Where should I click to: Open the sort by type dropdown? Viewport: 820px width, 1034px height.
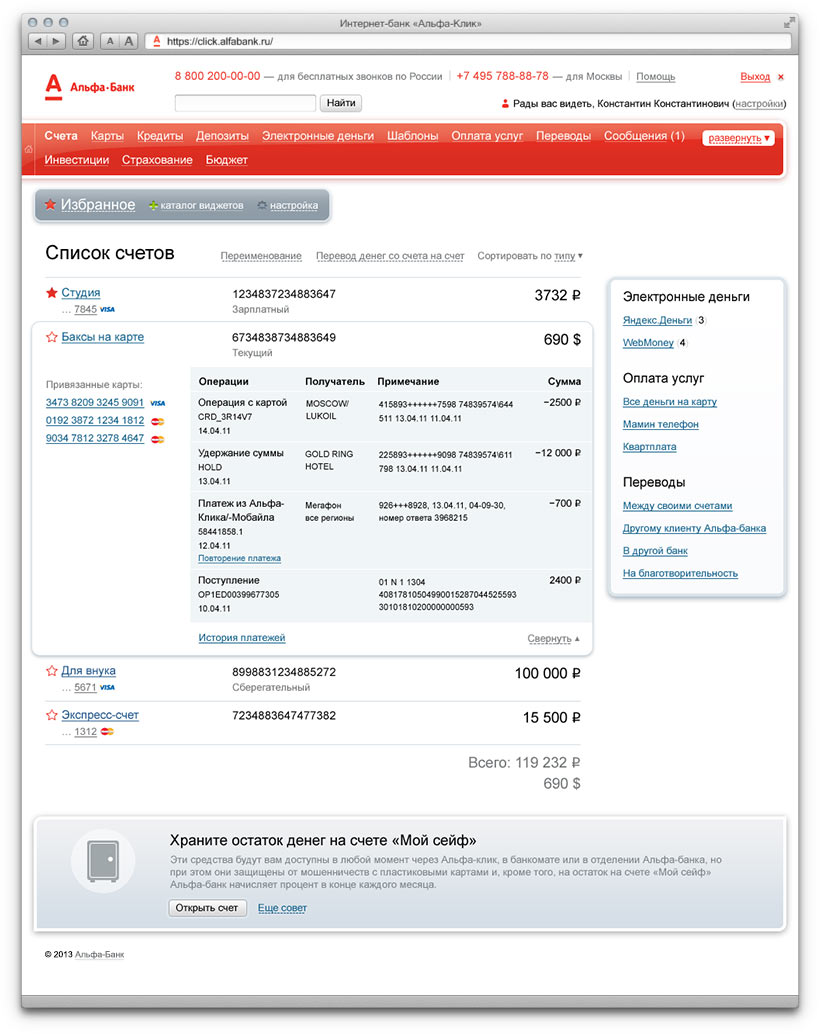tap(566, 256)
